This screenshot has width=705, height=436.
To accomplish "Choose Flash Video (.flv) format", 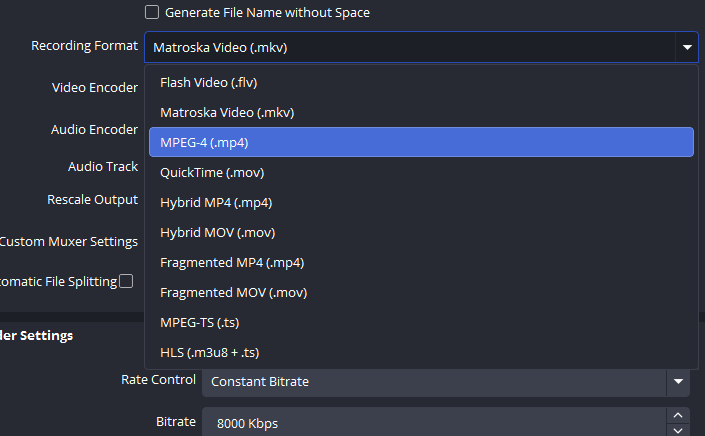I will click(x=421, y=82).
